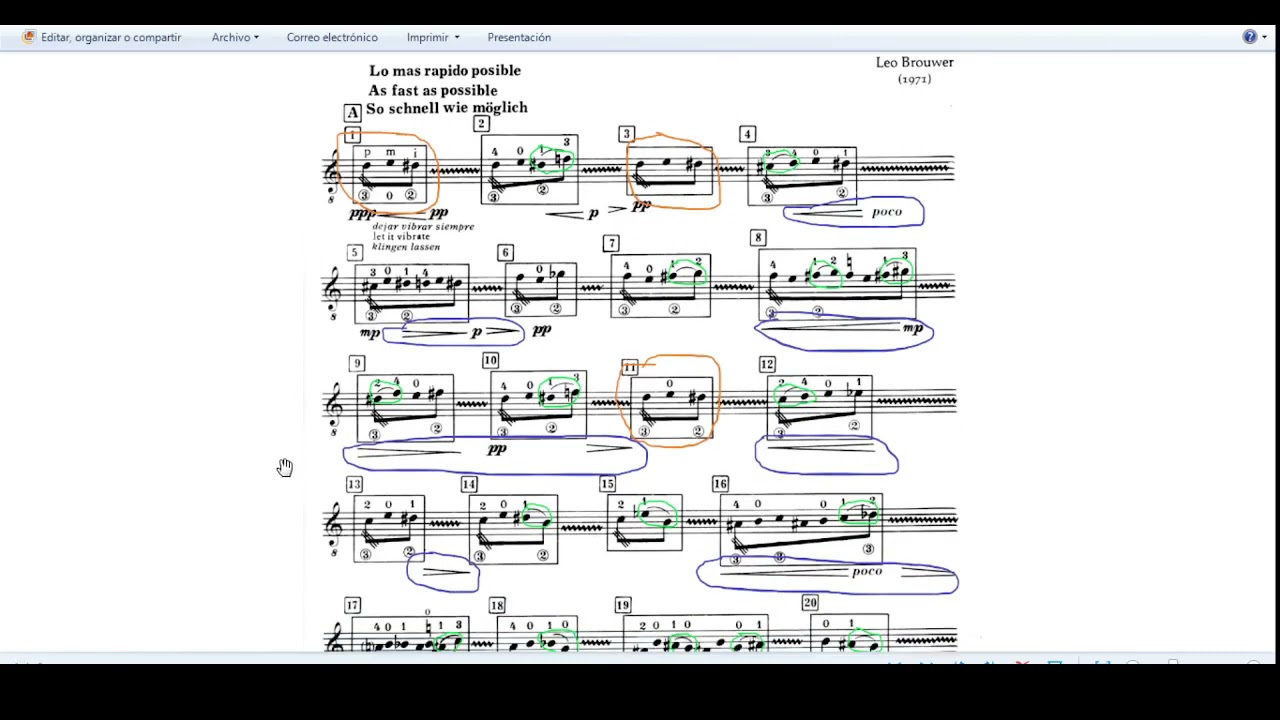Open the Imprimir dropdown
Viewport: 1280px width, 720px height.
tap(433, 37)
